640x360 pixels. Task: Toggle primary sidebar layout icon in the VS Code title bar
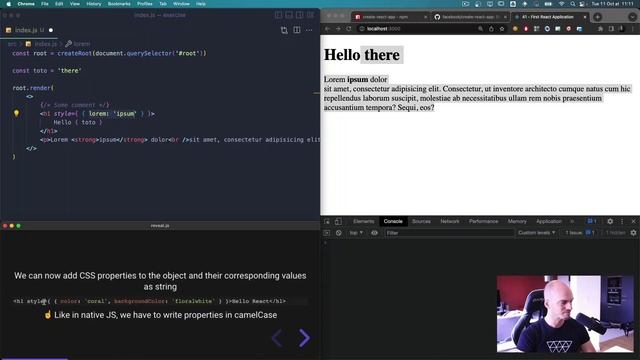point(278,15)
